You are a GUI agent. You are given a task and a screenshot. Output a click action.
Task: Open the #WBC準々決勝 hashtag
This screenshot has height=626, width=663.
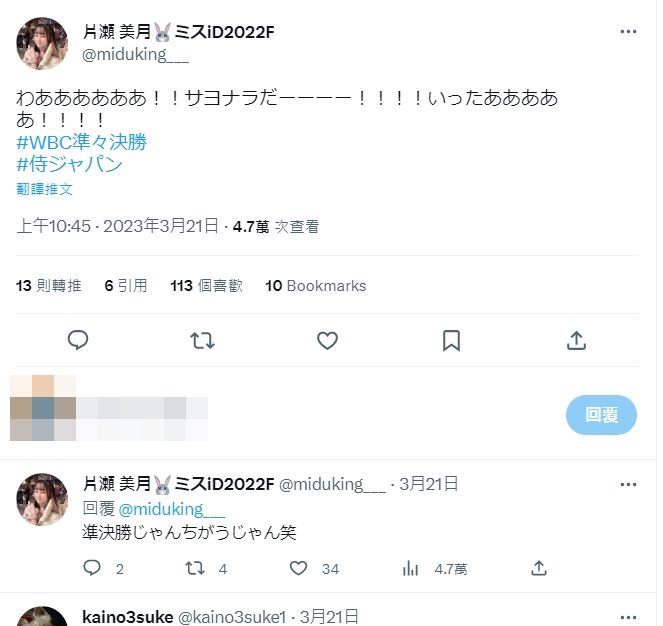click(x=82, y=142)
